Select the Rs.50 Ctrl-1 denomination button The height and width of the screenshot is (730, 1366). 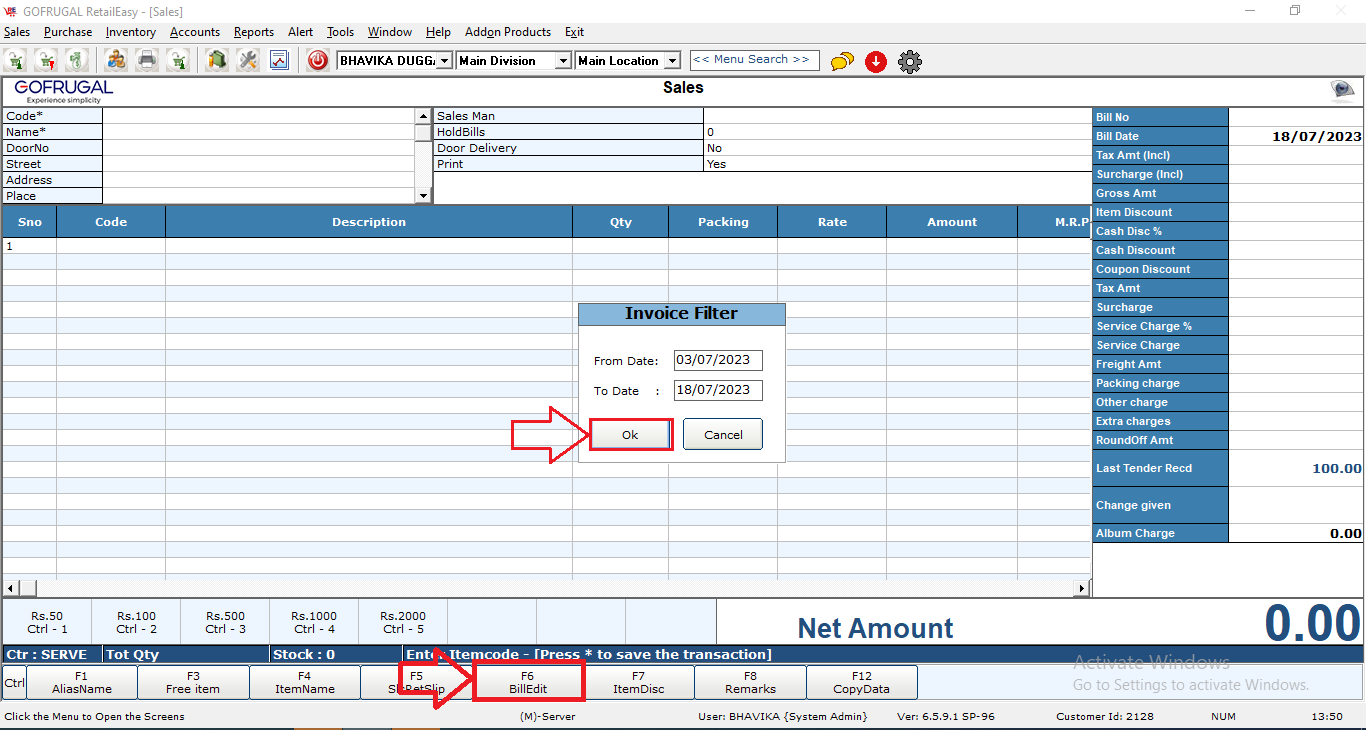tap(47, 622)
